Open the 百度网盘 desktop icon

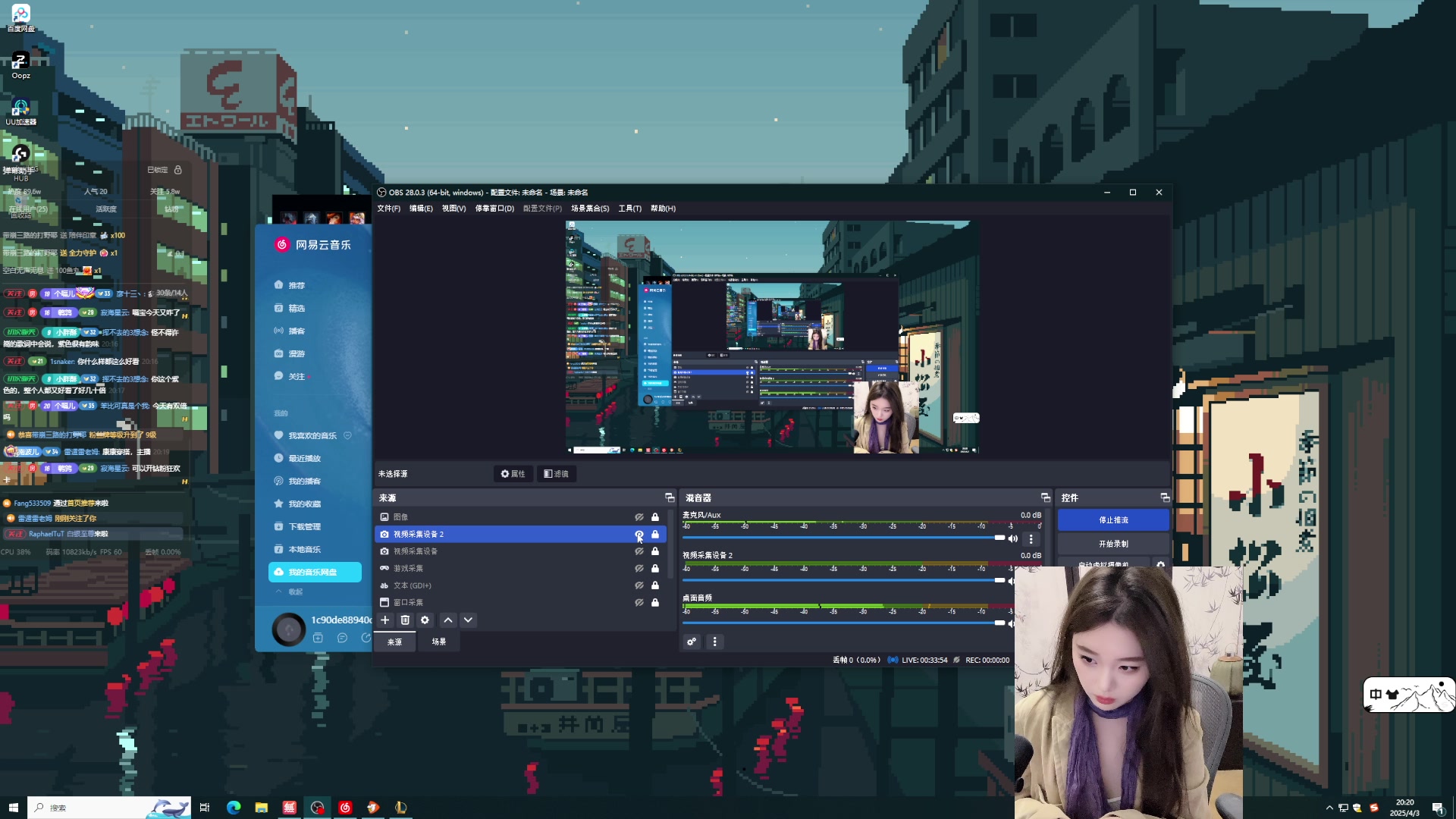20,18
